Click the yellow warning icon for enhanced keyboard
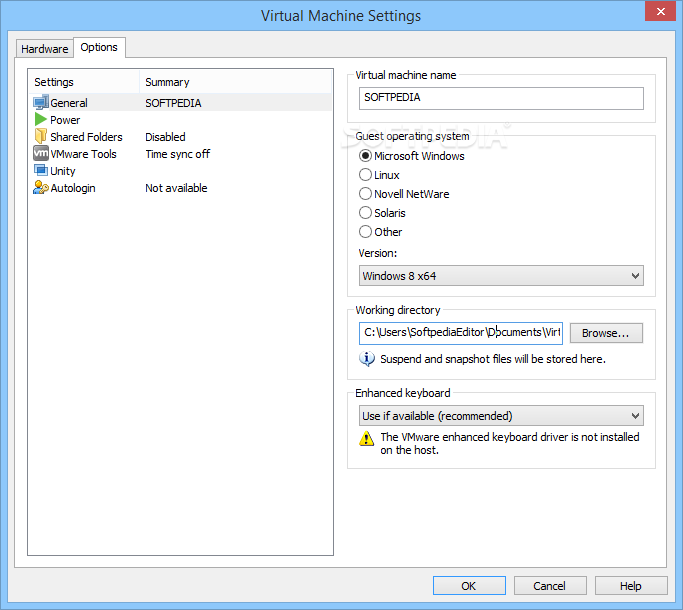This screenshot has width=683, height=610. coord(366,438)
